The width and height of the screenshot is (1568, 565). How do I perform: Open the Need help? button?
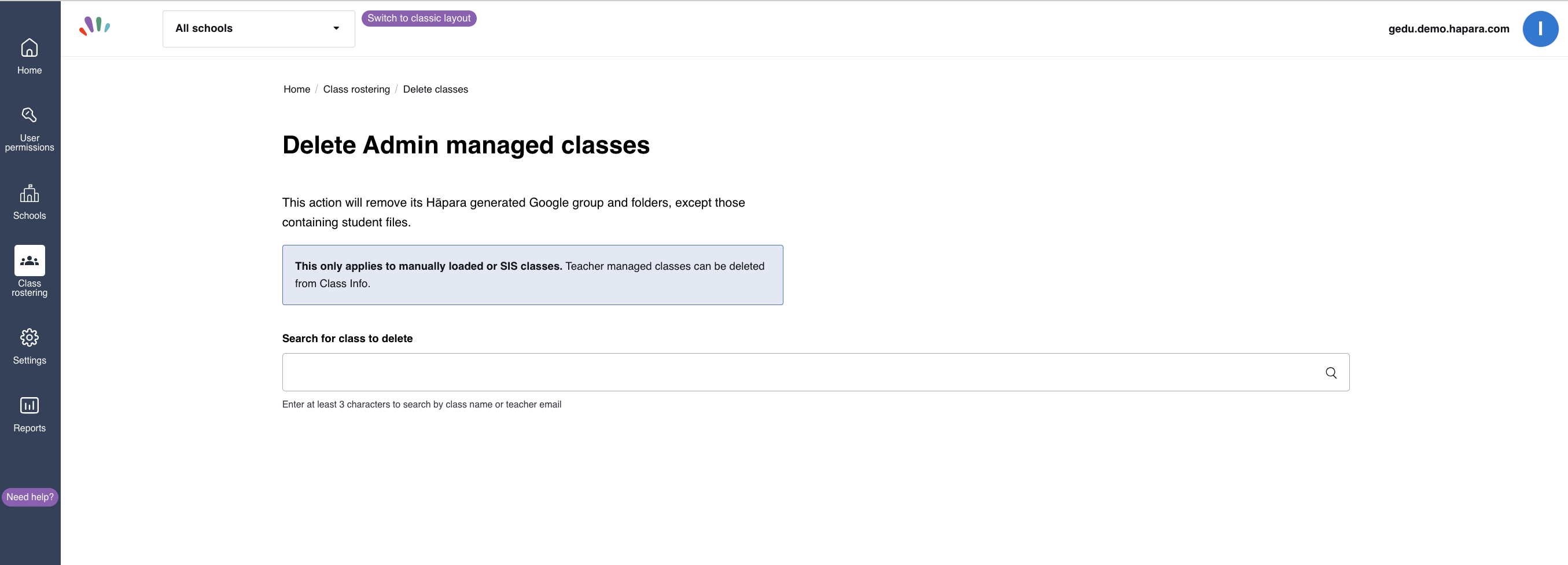coord(30,497)
